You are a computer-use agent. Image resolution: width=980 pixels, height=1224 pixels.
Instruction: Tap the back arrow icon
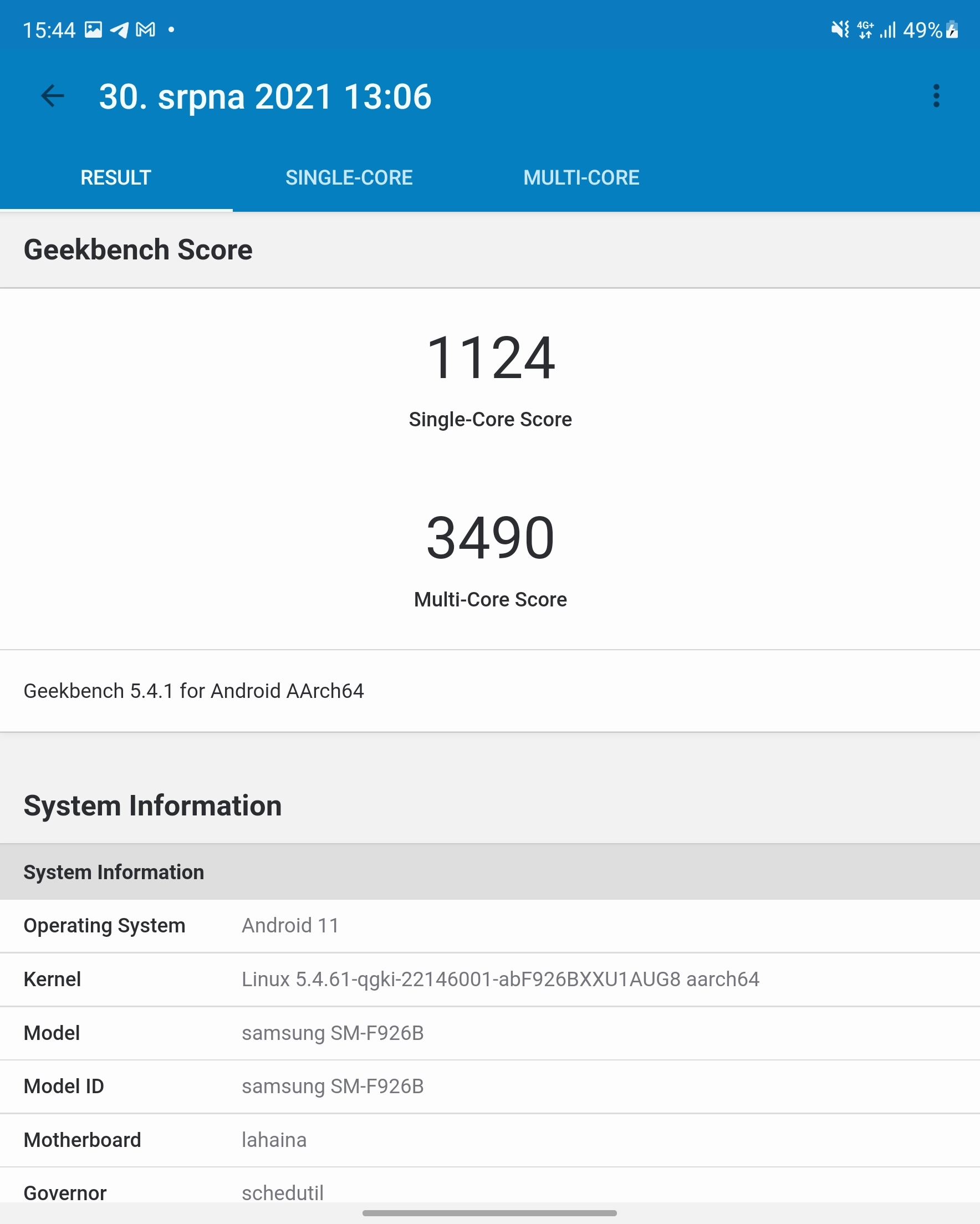[52, 95]
